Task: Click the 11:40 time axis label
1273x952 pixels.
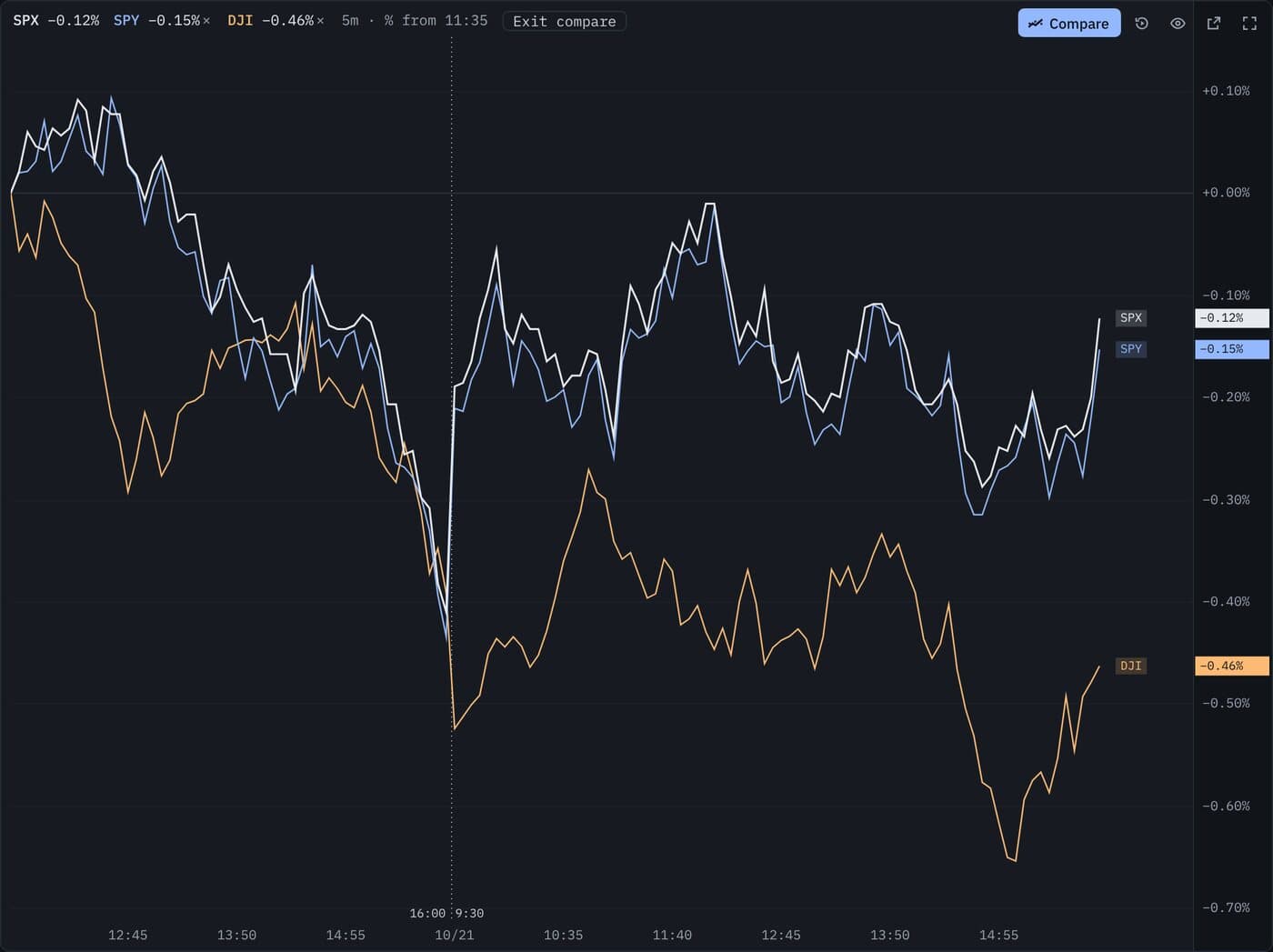Action: (672, 935)
